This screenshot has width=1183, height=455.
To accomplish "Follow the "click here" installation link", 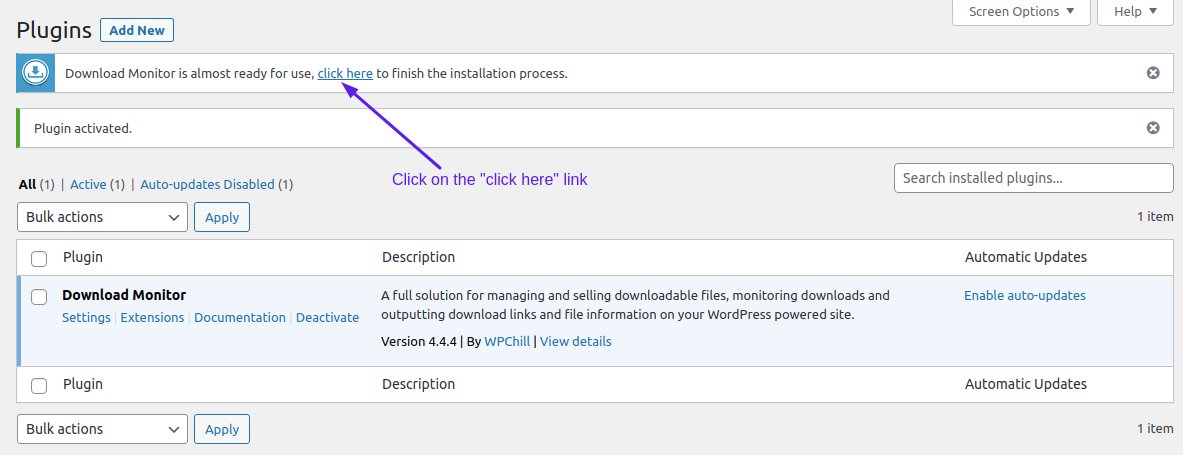I will coord(345,73).
